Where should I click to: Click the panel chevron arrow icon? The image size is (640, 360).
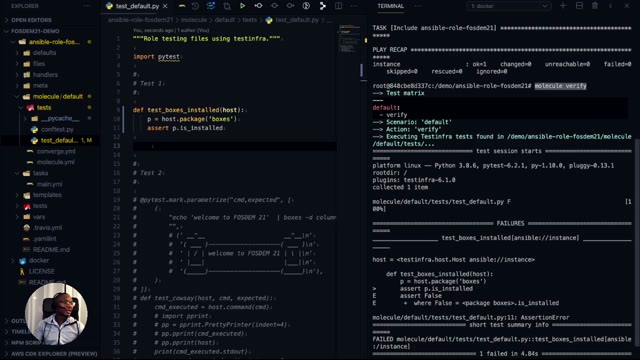611,6
